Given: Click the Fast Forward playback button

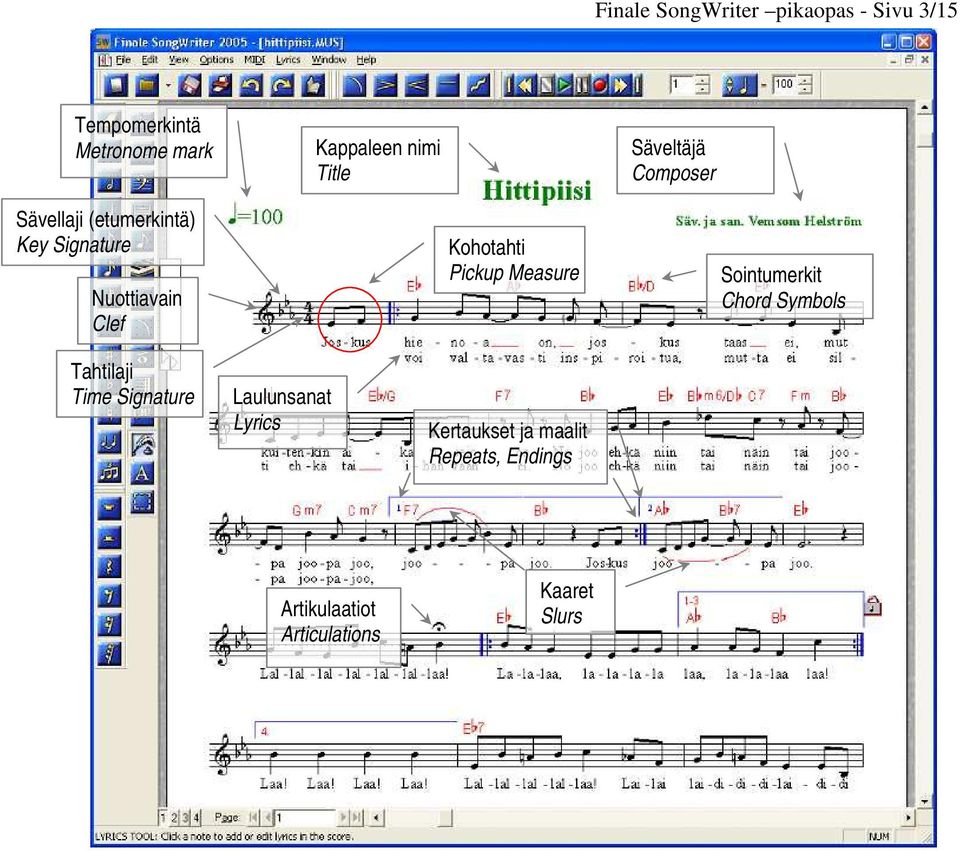Looking at the screenshot, I should [x=620, y=85].
